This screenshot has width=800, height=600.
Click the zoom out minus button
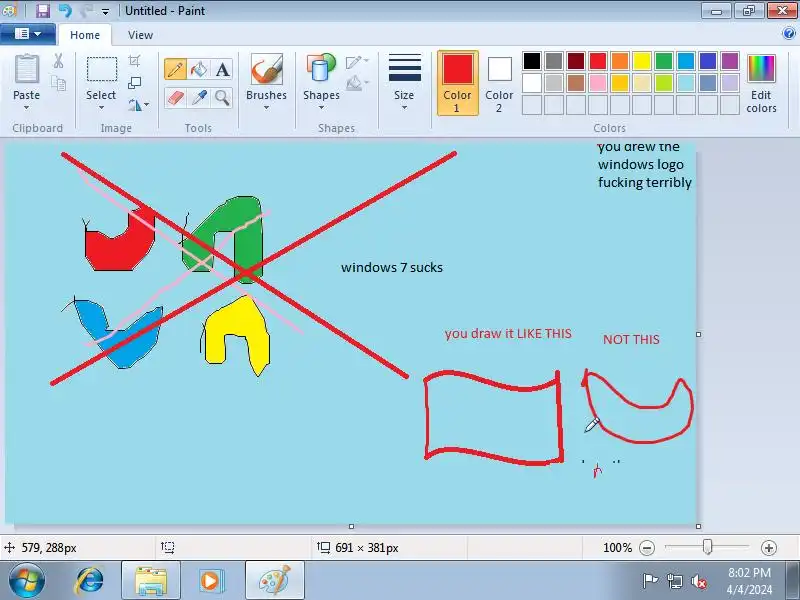[x=646, y=548]
